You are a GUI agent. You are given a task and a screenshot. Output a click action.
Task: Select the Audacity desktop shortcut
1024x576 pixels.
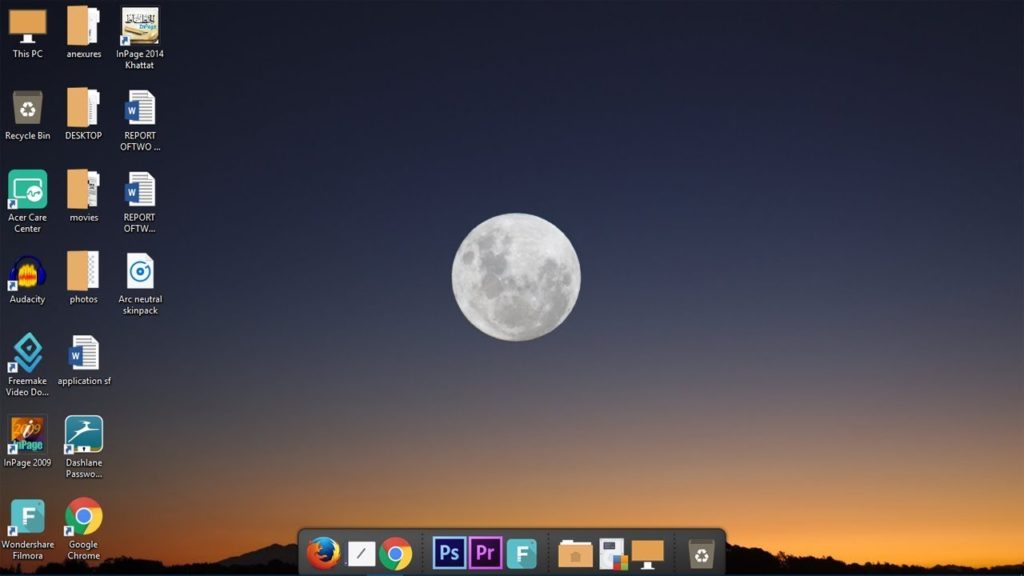click(27, 275)
